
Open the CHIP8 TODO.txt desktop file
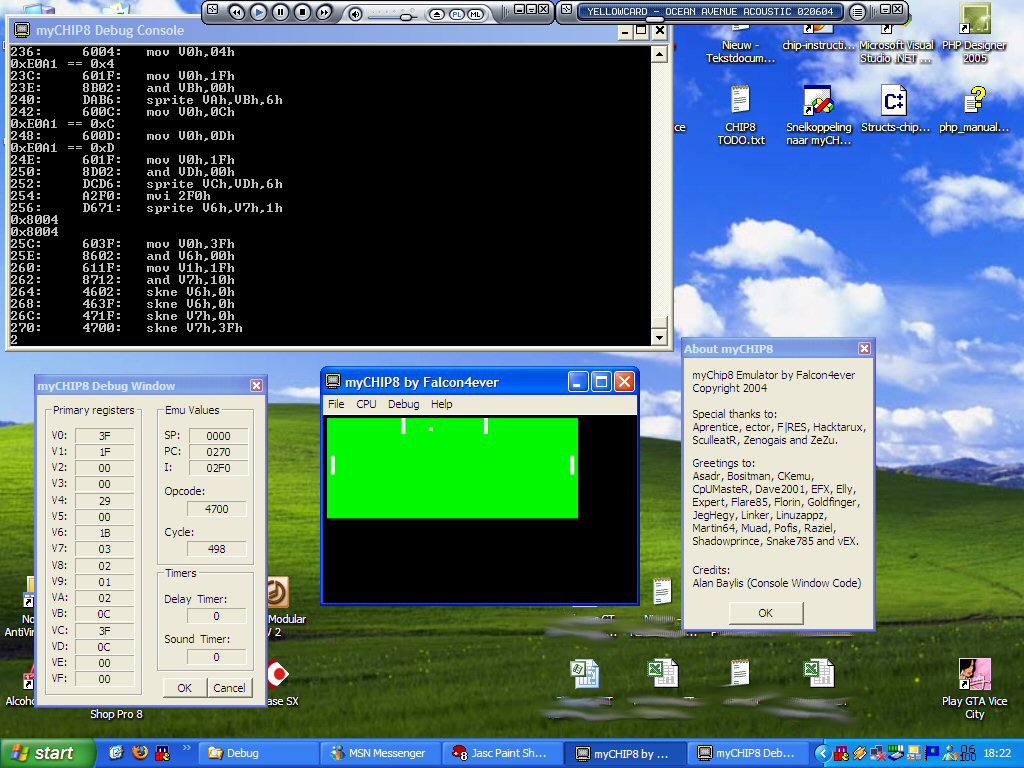tap(740, 115)
